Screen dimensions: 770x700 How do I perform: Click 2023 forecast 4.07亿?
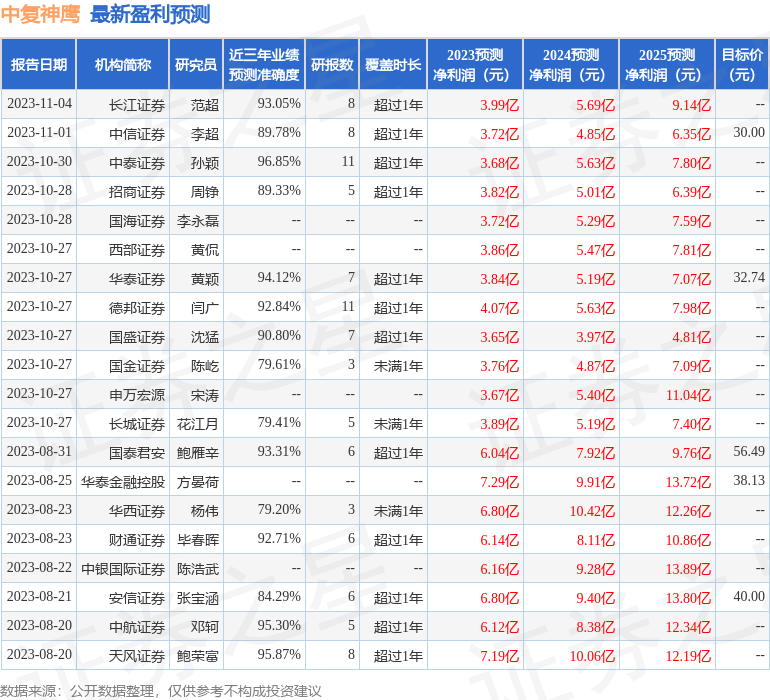(x=499, y=308)
